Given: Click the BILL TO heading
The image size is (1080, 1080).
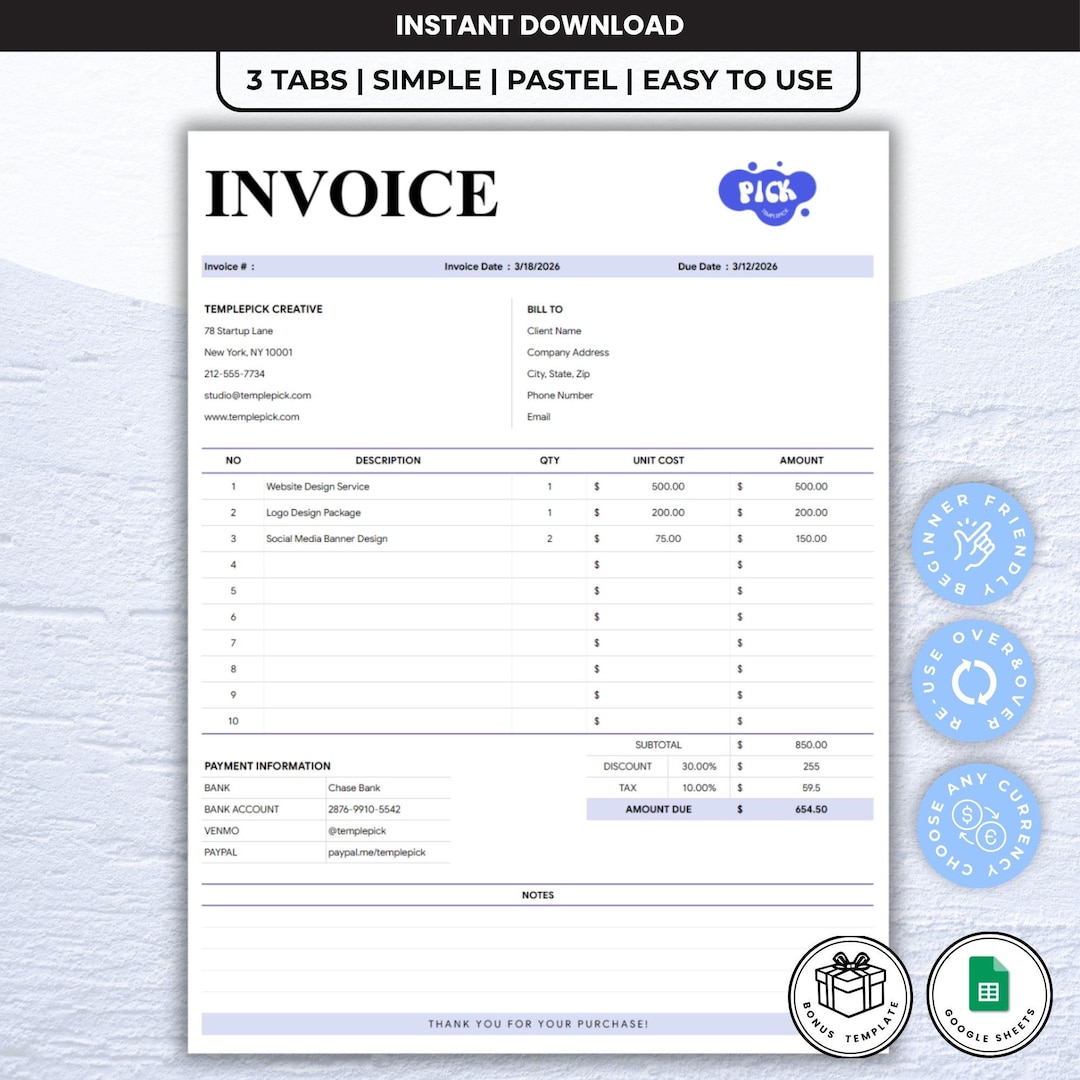Looking at the screenshot, I should pos(545,309).
